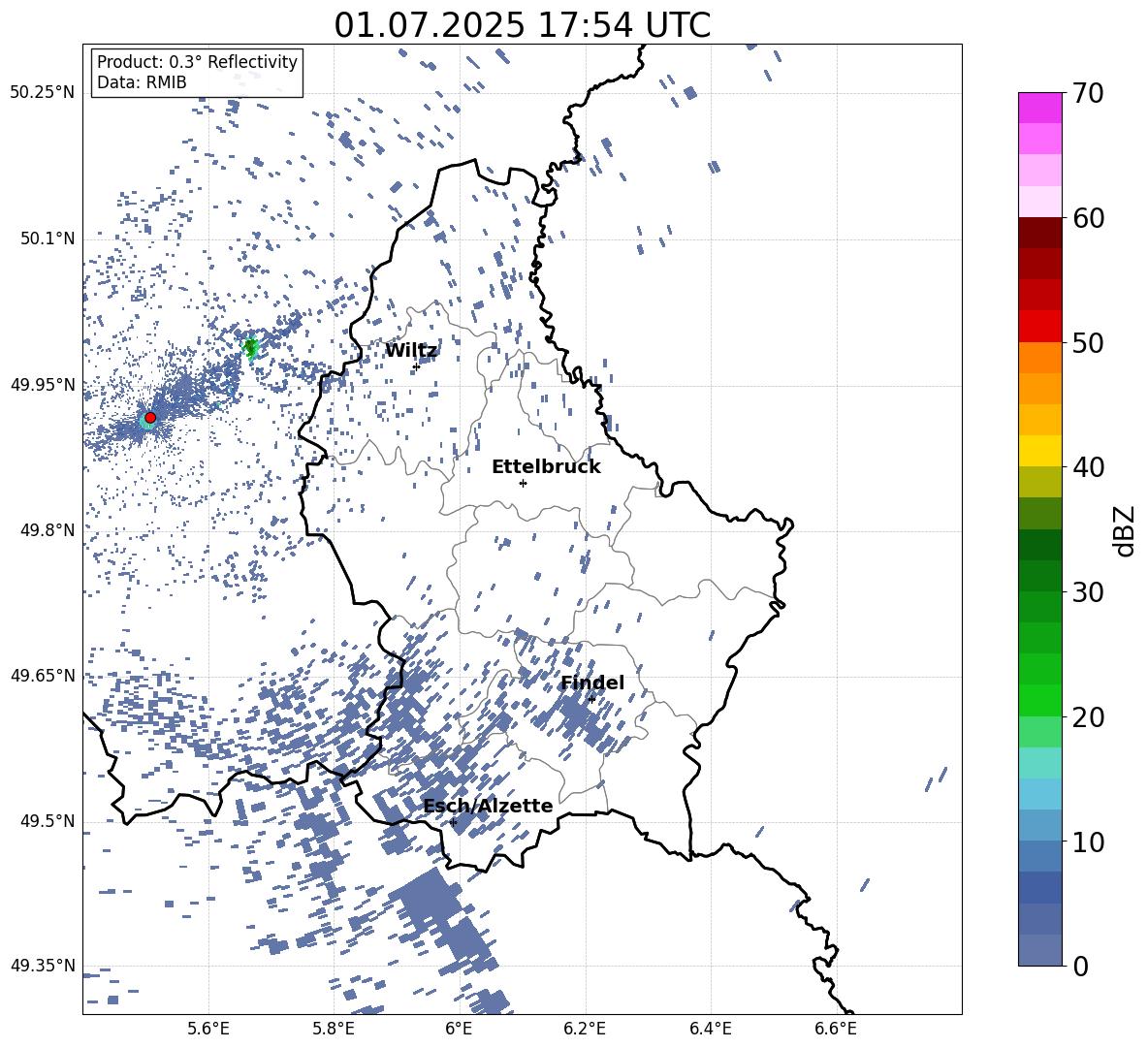This screenshot has height=1048, width=1148.
Task: Click the 0 tick label on colorbar
Action: (x=1080, y=966)
